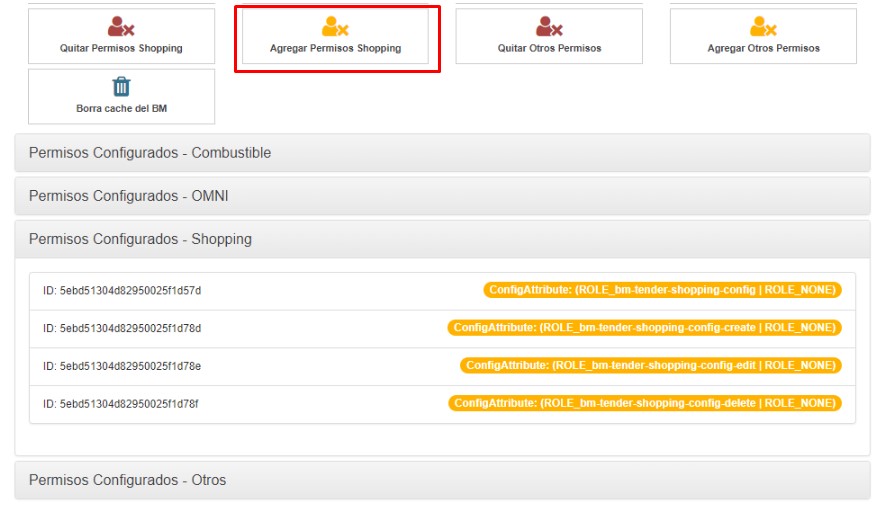888x513 pixels.
Task: Collapse Permisos Configurados - Shopping panel
Action: tap(442, 239)
